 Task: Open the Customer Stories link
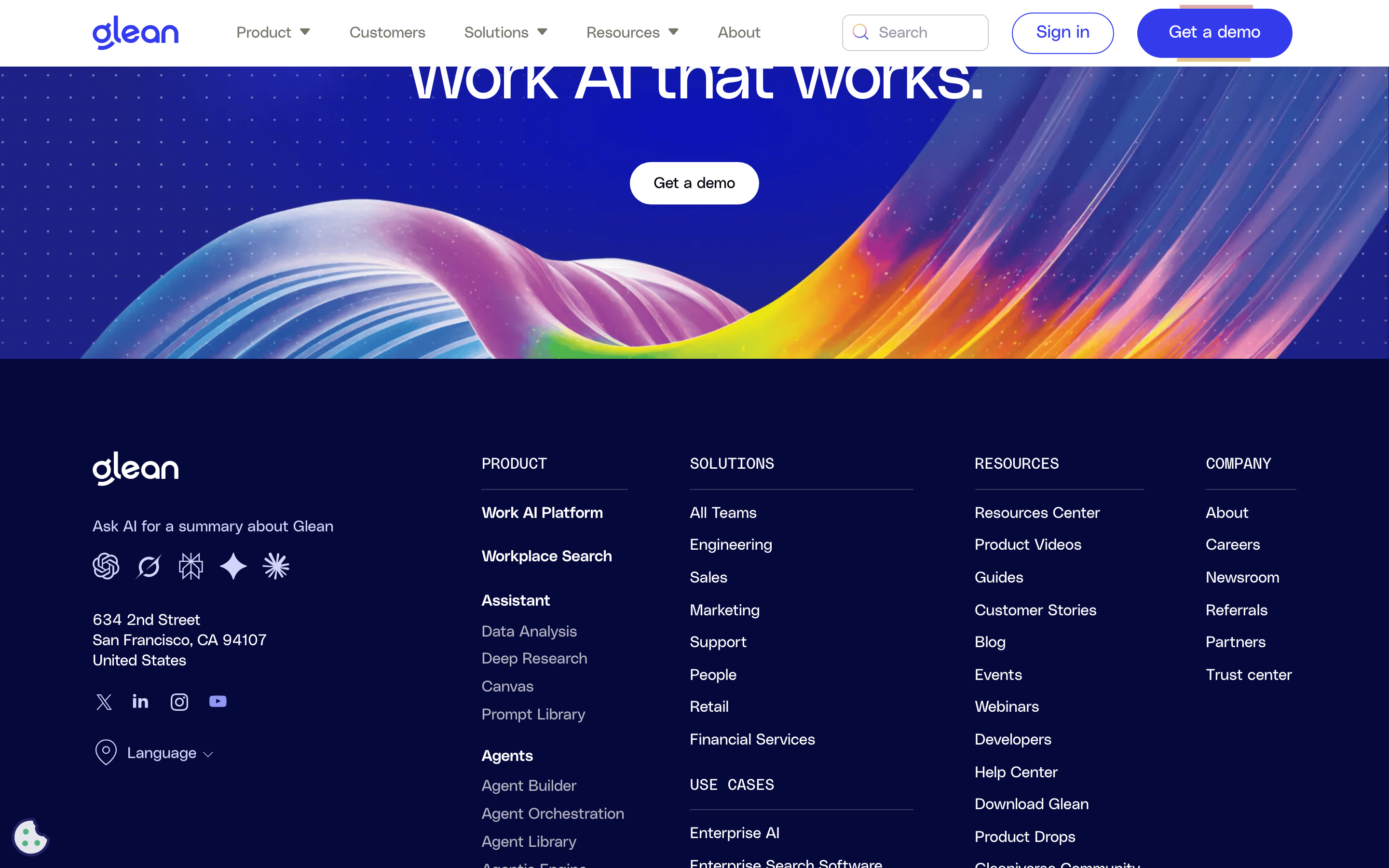pyautogui.click(x=1035, y=610)
